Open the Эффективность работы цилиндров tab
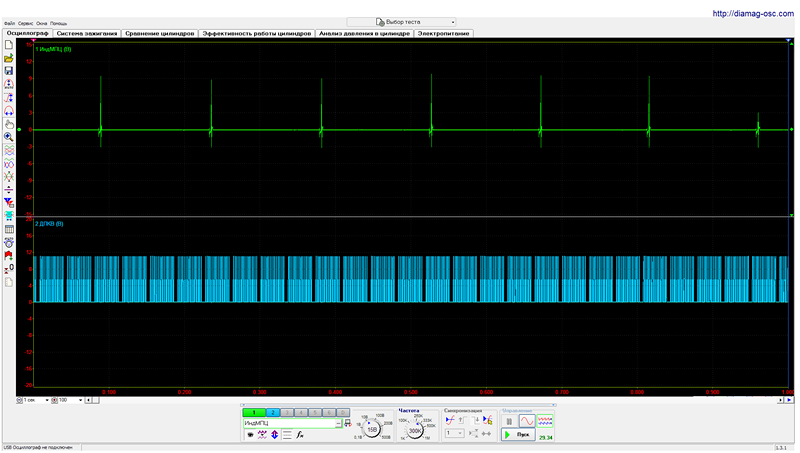The image size is (800, 453). (257, 33)
